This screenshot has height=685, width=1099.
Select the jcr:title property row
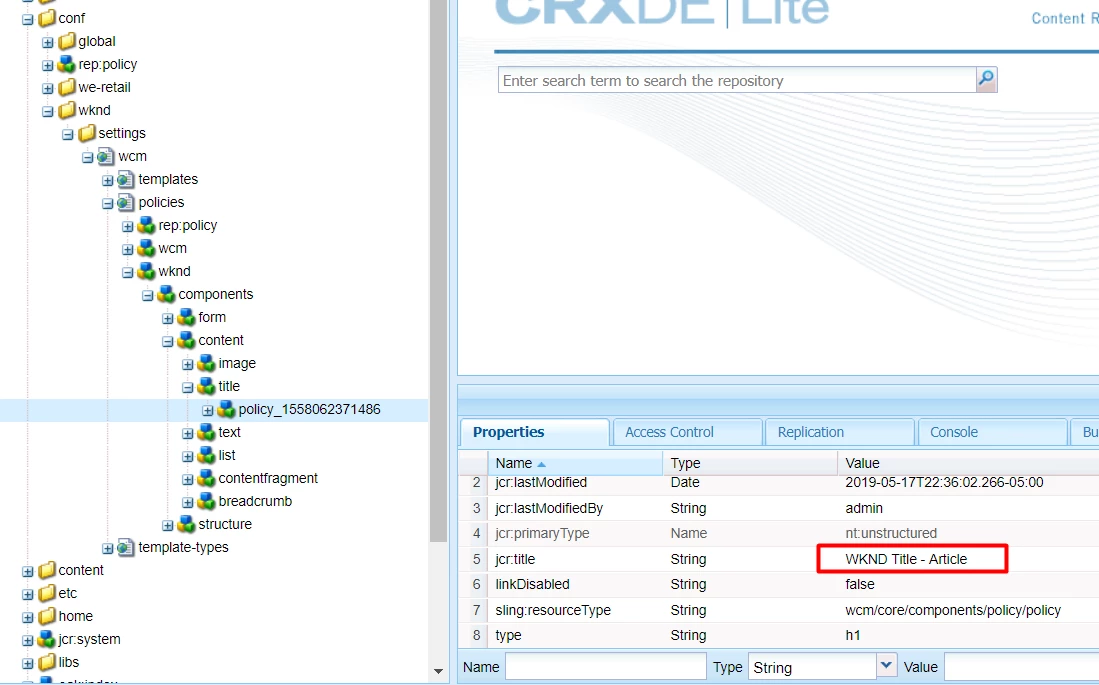779,559
